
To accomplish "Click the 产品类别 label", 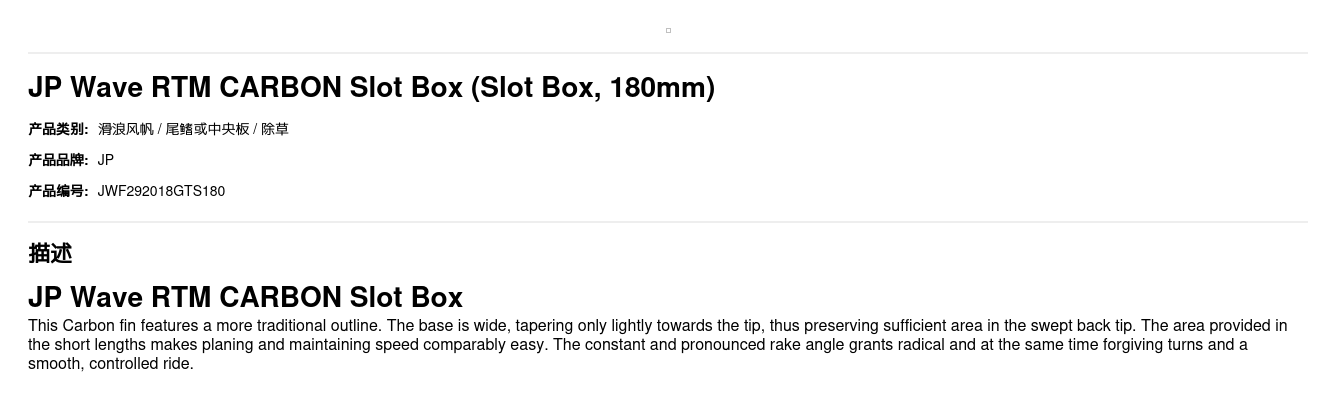I will 58,129.
